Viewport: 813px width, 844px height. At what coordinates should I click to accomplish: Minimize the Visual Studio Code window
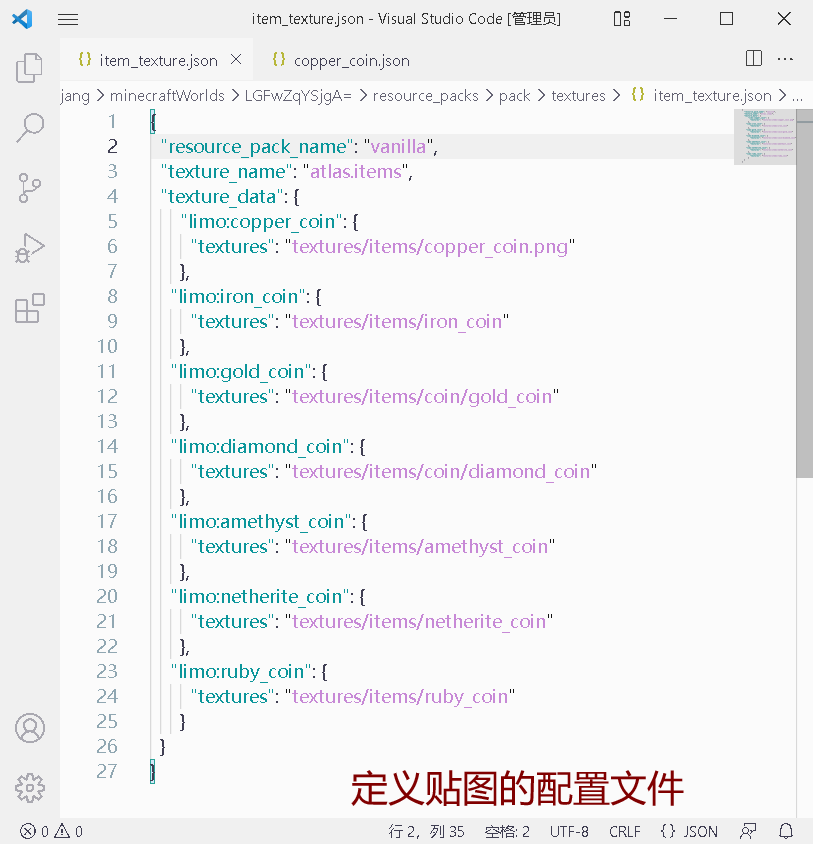[x=670, y=19]
